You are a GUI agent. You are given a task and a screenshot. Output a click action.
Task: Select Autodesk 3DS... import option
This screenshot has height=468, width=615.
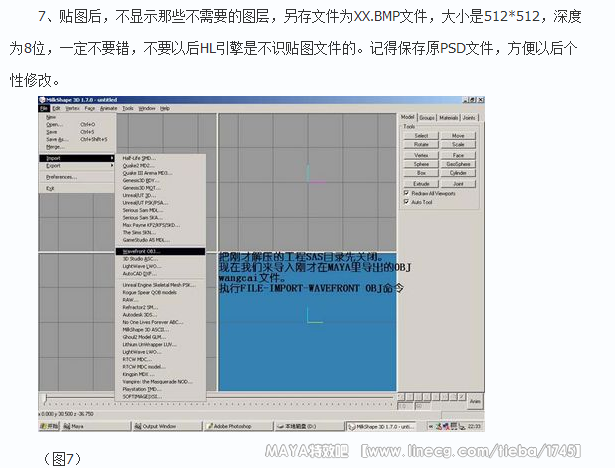tap(160, 315)
